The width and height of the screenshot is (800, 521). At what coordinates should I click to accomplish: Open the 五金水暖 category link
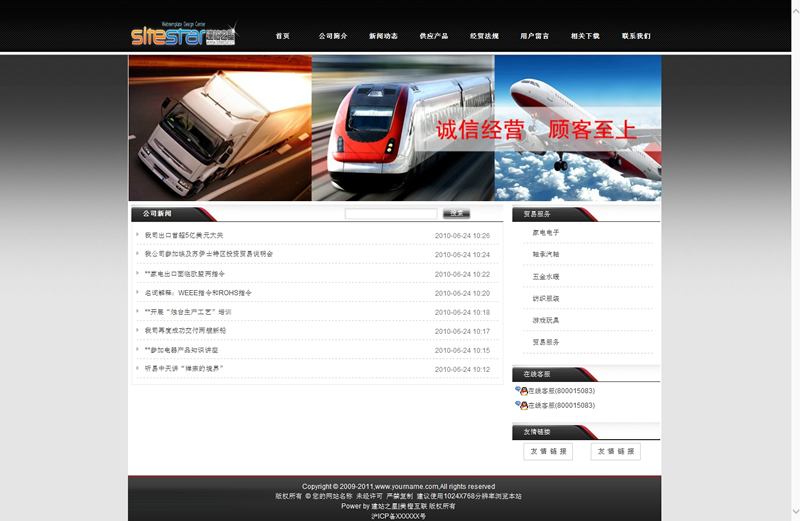[546, 276]
